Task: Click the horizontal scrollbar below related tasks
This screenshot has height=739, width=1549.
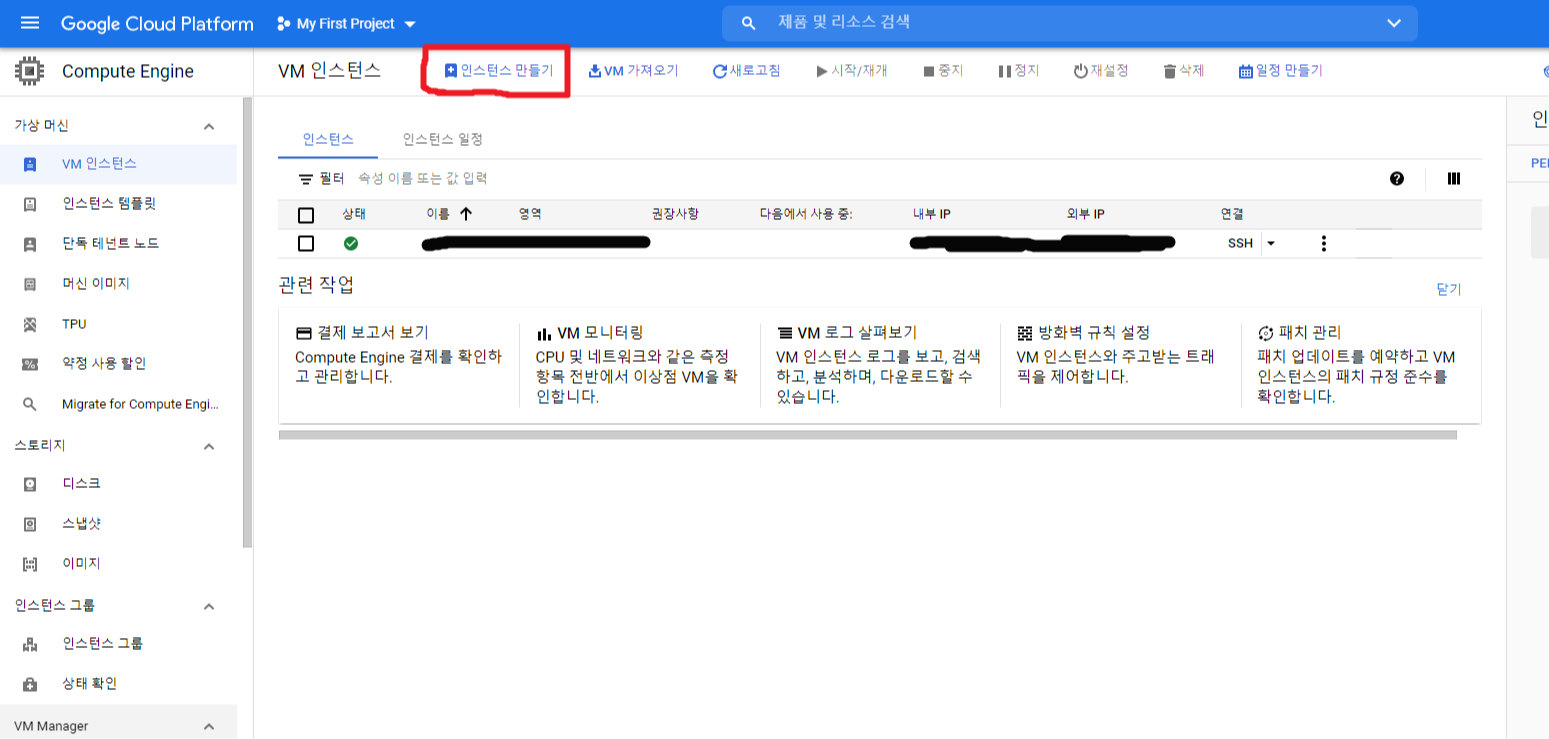Action: click(x=867, y=435)
